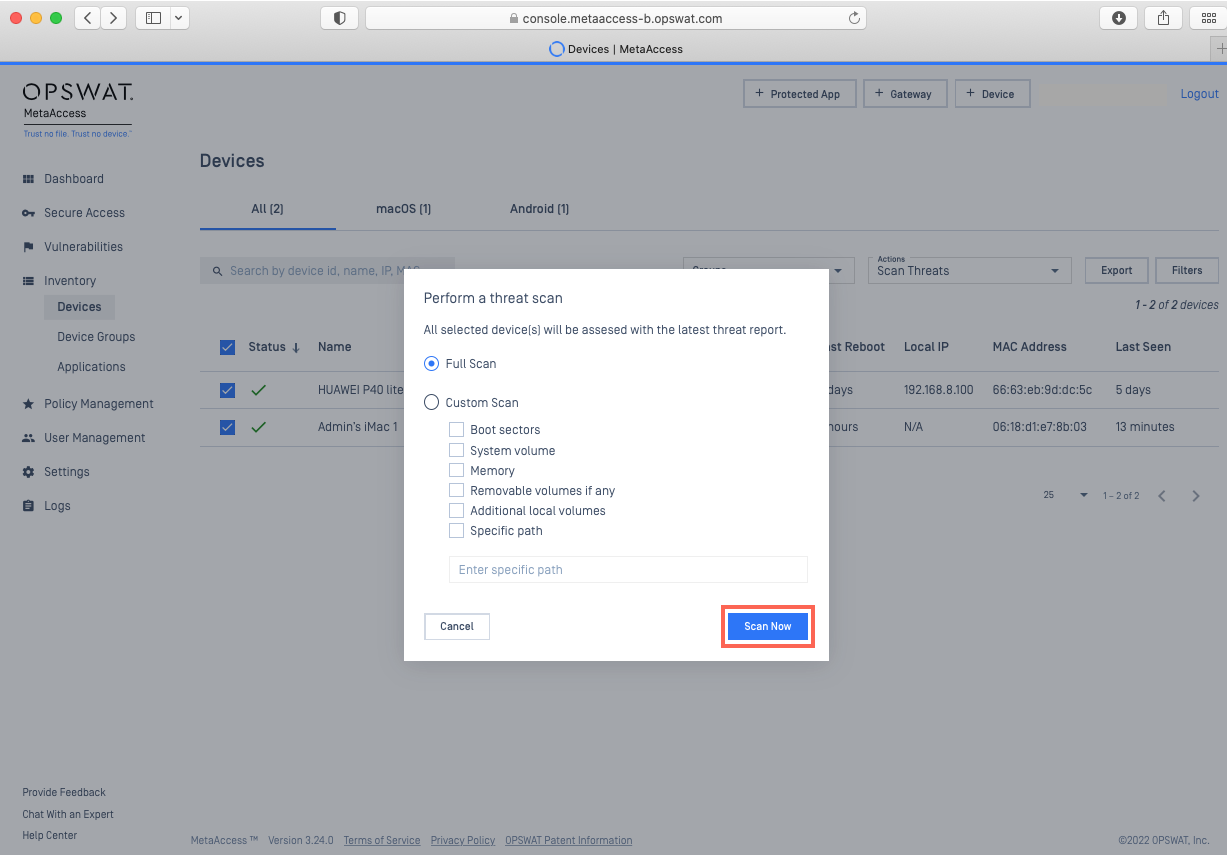Check Removable volumes if any checkbox
1227x855 pixels.
(456, 491)
